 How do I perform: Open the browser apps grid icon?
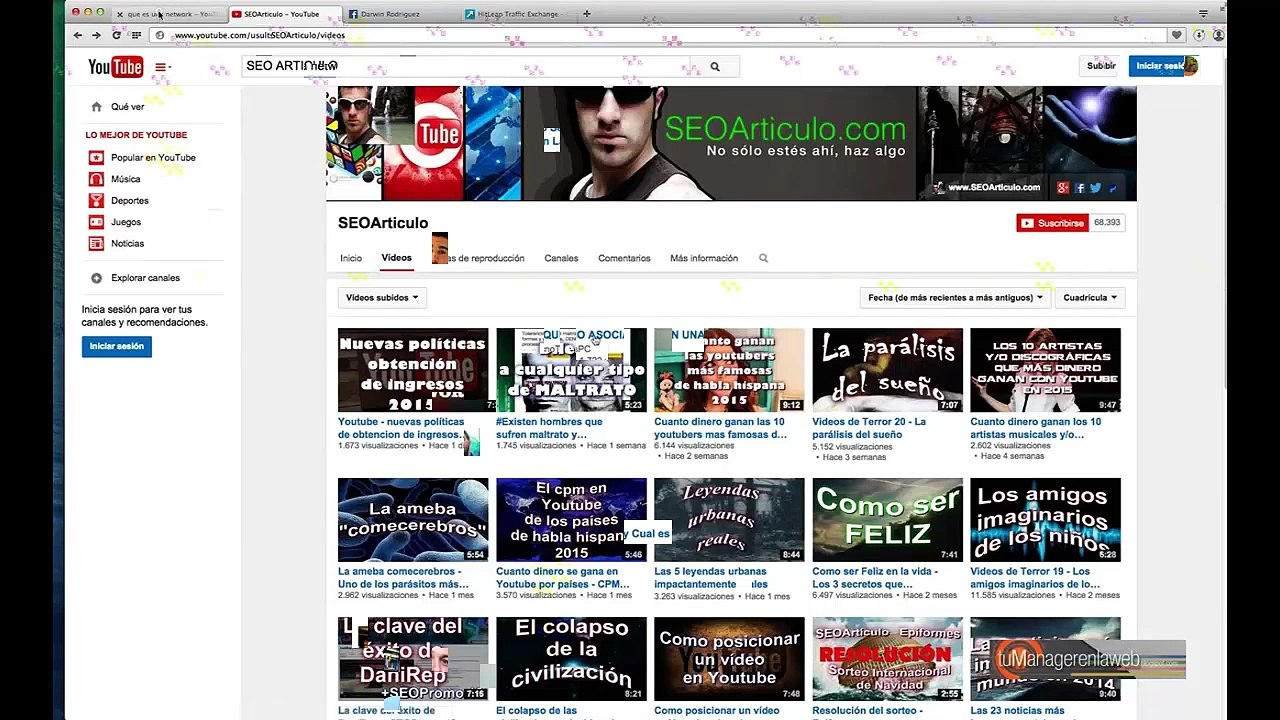(x=136, y=35)
